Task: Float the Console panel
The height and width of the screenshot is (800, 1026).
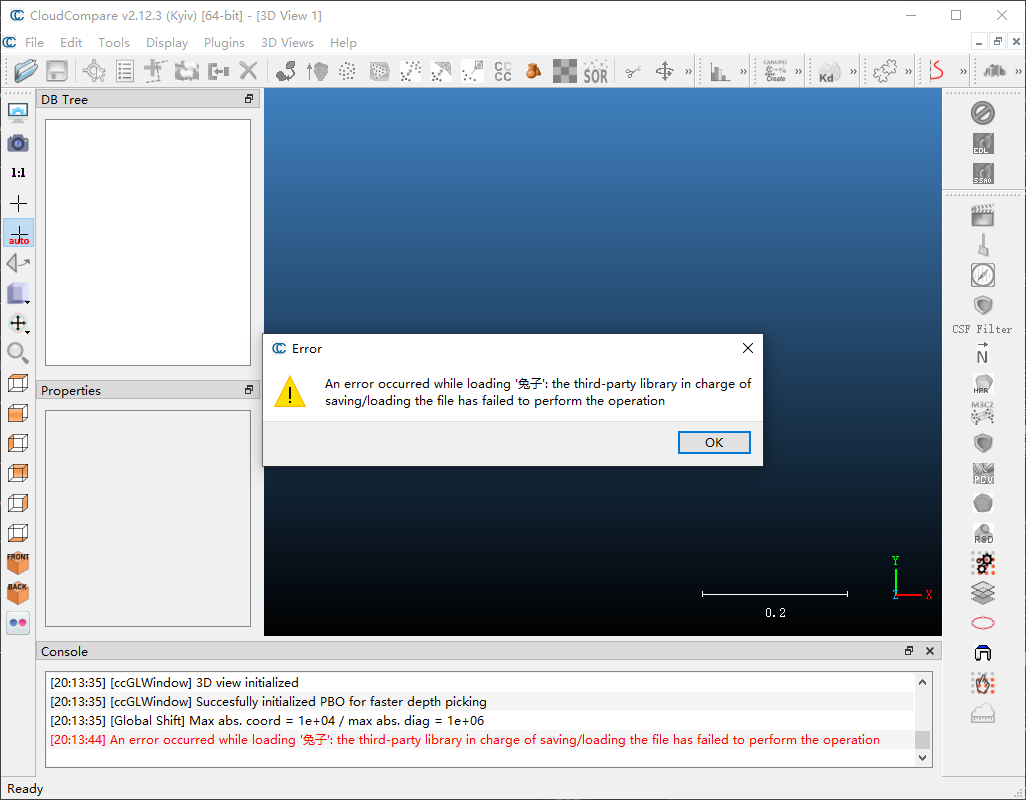Action: [x=909, y=651]
